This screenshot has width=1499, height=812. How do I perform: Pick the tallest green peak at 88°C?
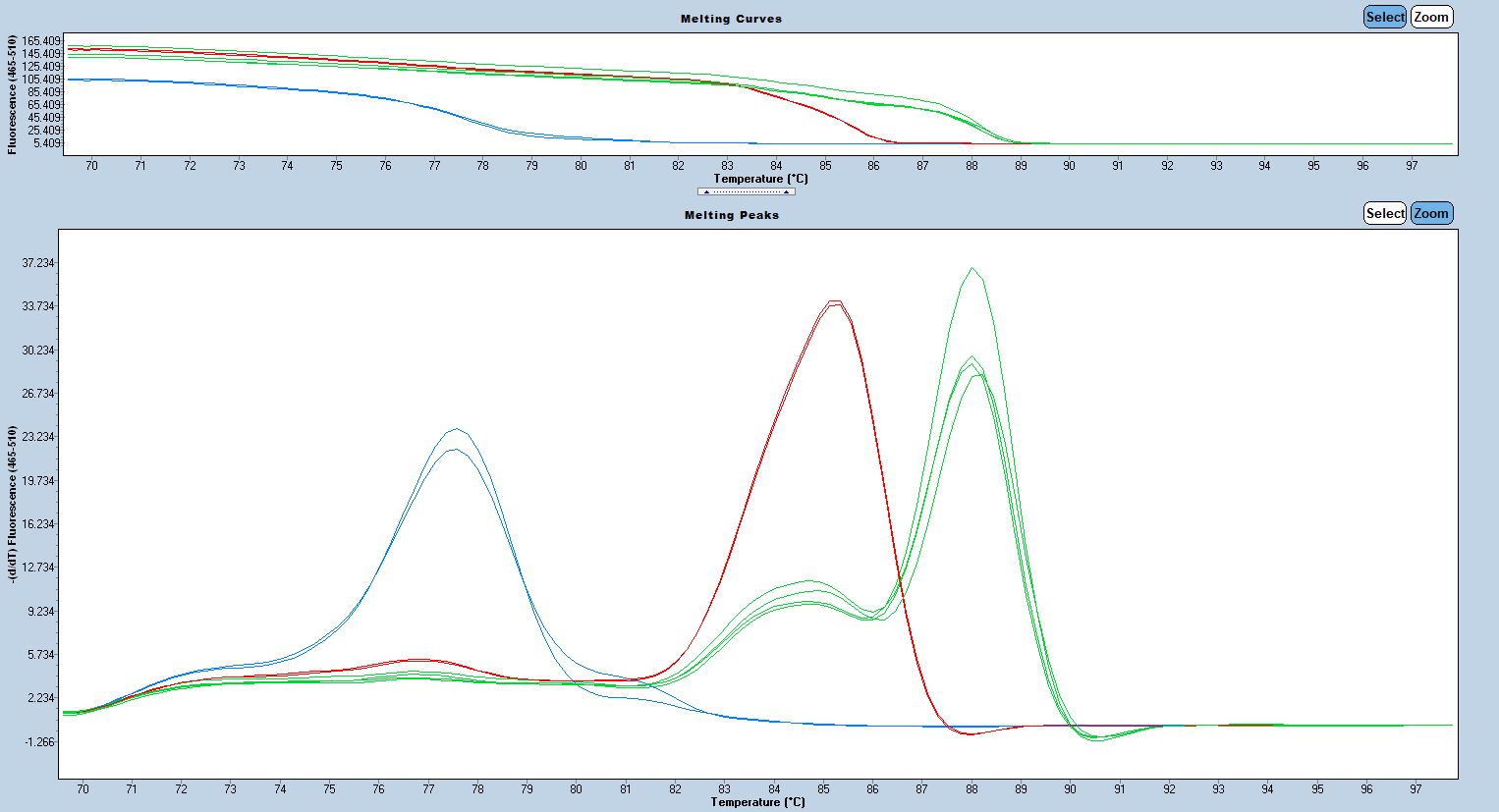pyautogui.click(x=972, y=268)
